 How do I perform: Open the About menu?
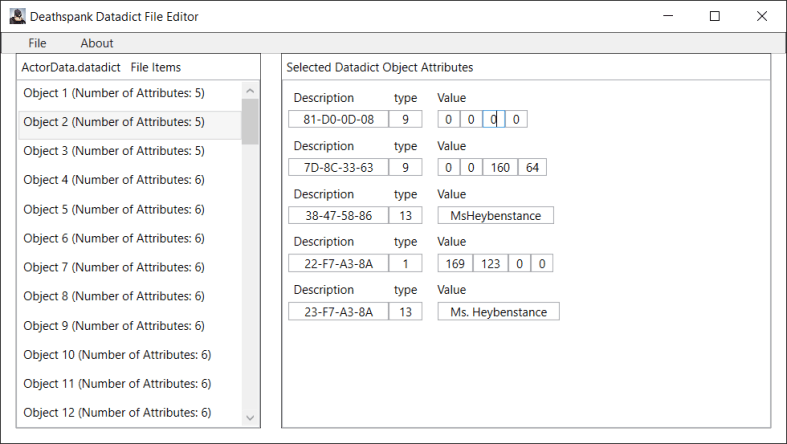[97, 43]
